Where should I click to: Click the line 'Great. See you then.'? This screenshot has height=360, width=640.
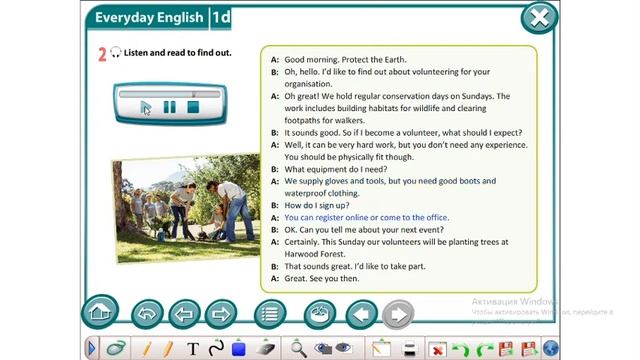pos(322,278)
